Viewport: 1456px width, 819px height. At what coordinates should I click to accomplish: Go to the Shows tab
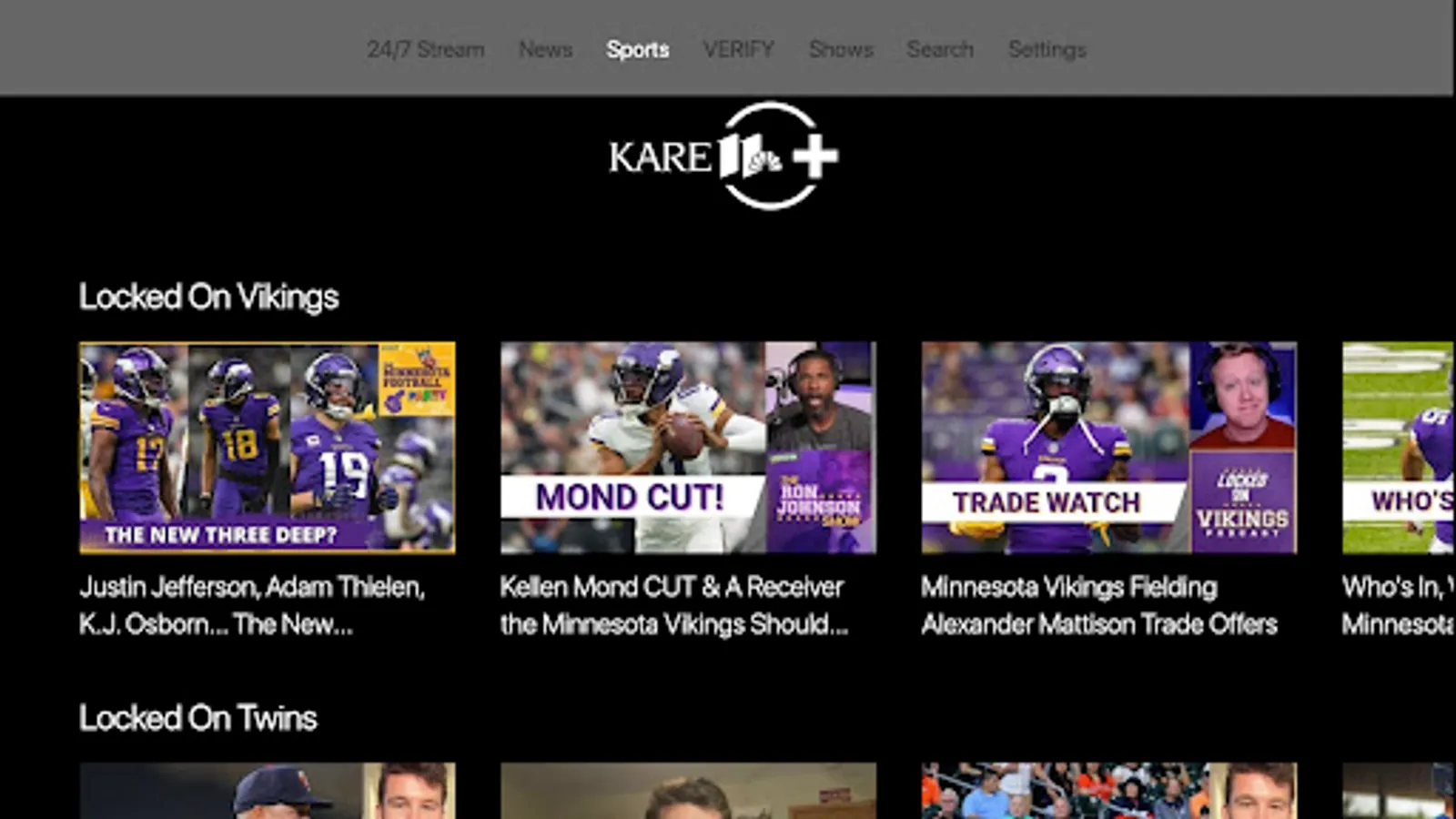[x=841, y=49]
